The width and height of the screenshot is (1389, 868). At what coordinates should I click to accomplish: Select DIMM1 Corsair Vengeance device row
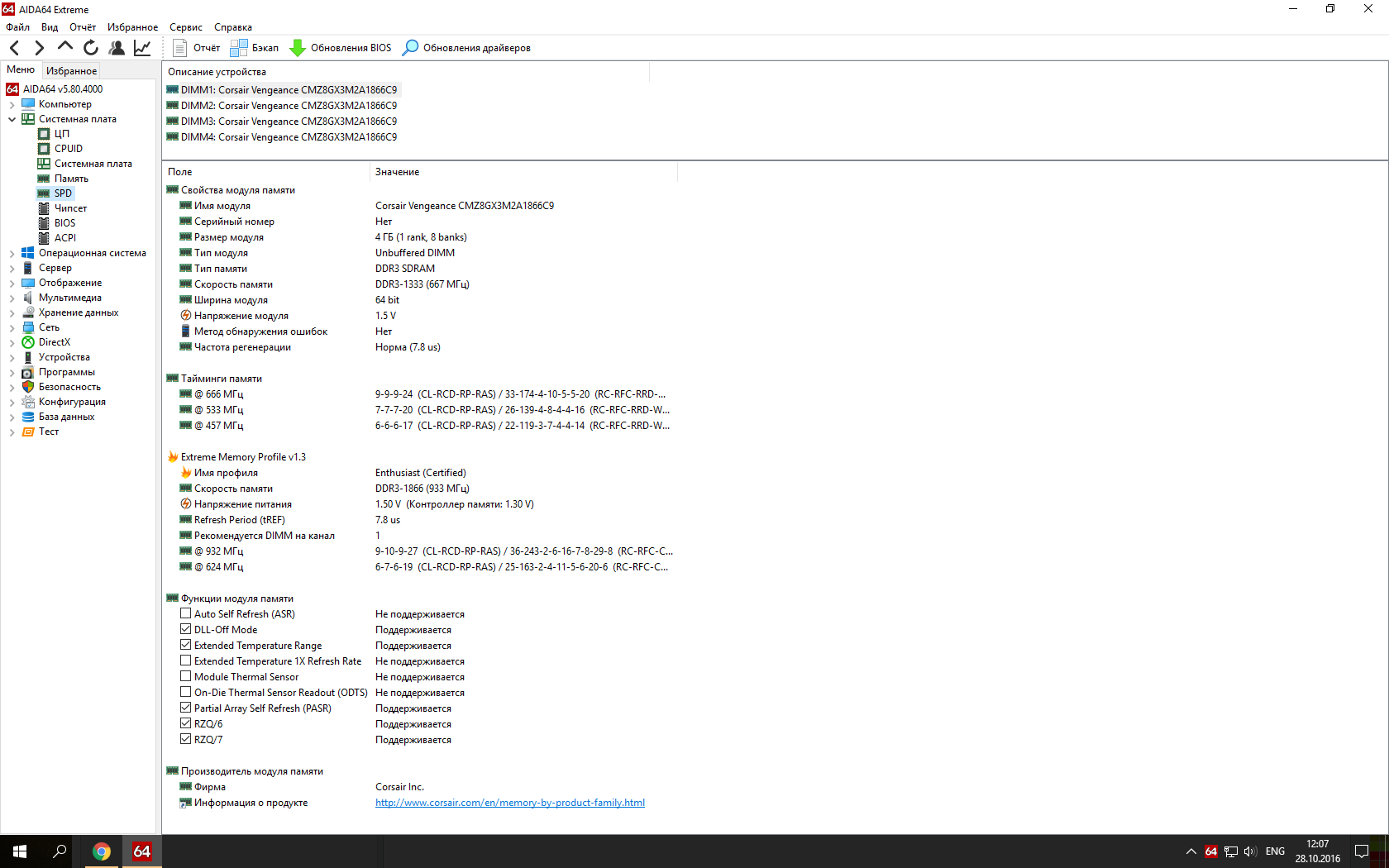click(282, 90)
